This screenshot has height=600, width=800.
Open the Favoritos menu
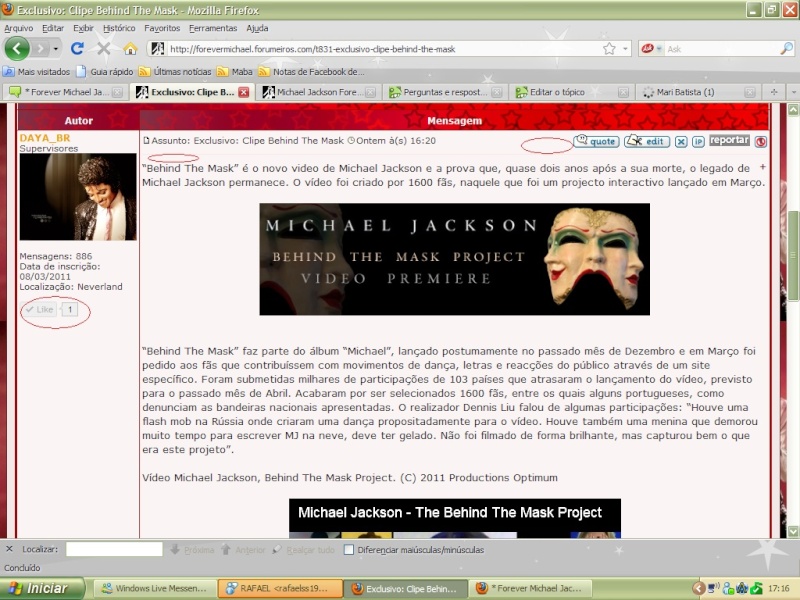[162, 28]
